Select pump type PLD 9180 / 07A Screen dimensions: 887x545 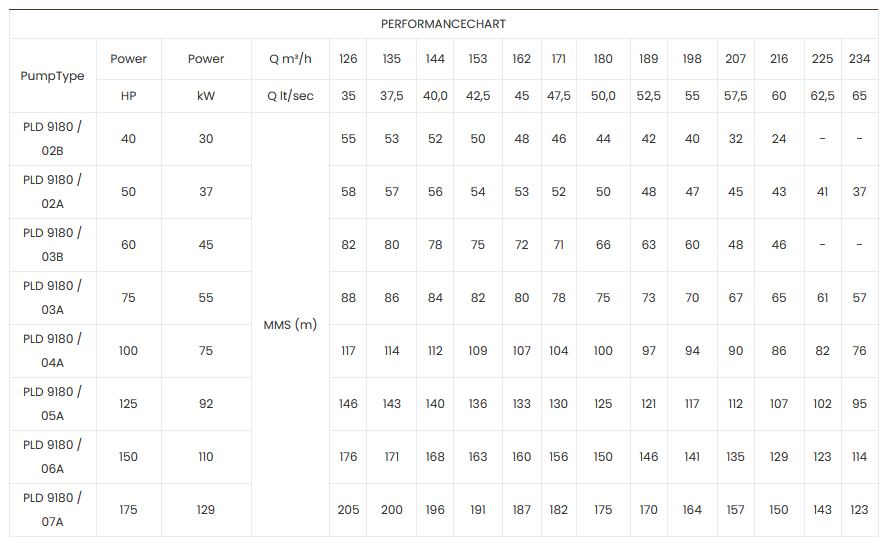[53, 510]
